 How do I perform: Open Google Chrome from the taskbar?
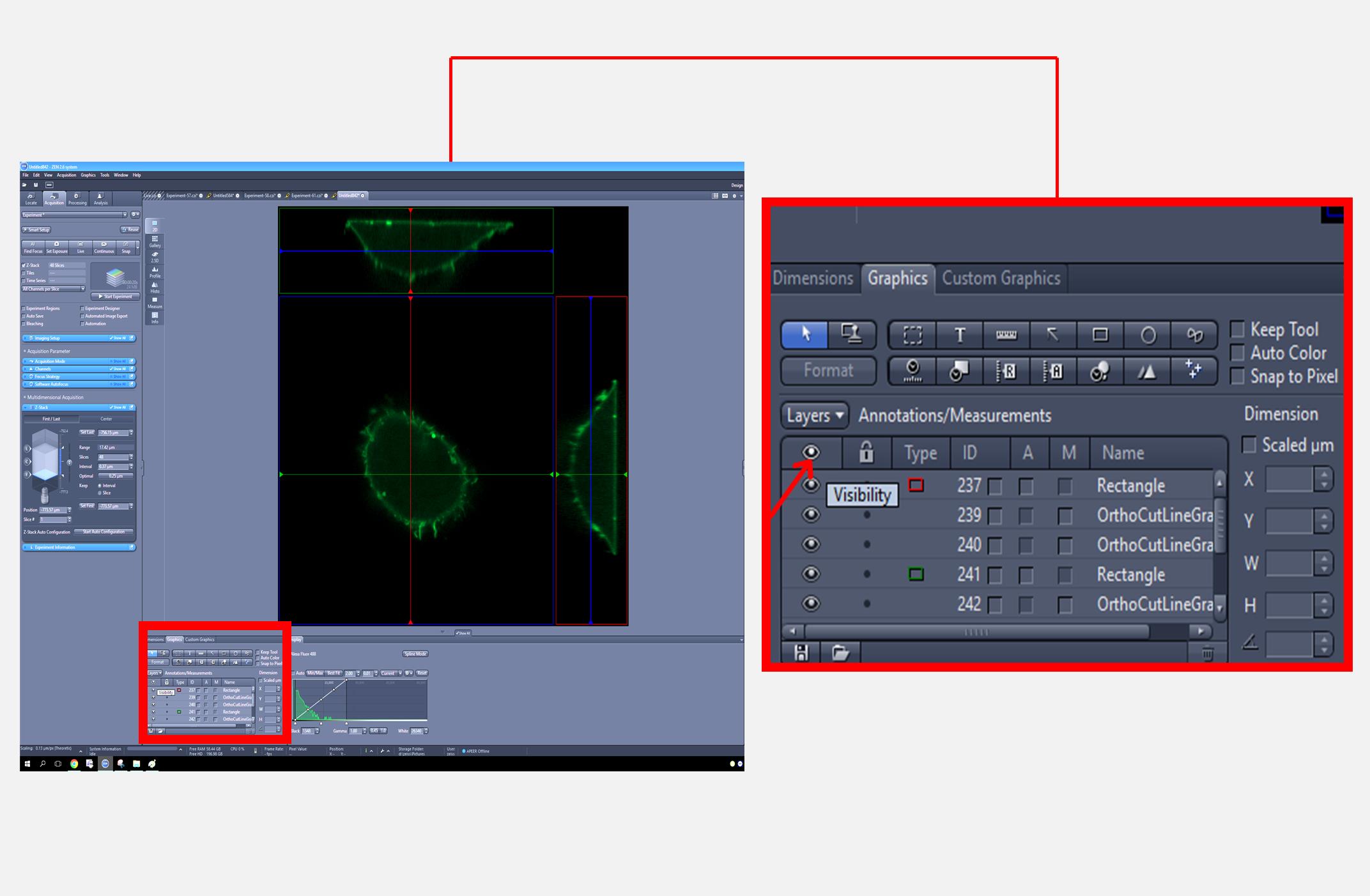74,764
